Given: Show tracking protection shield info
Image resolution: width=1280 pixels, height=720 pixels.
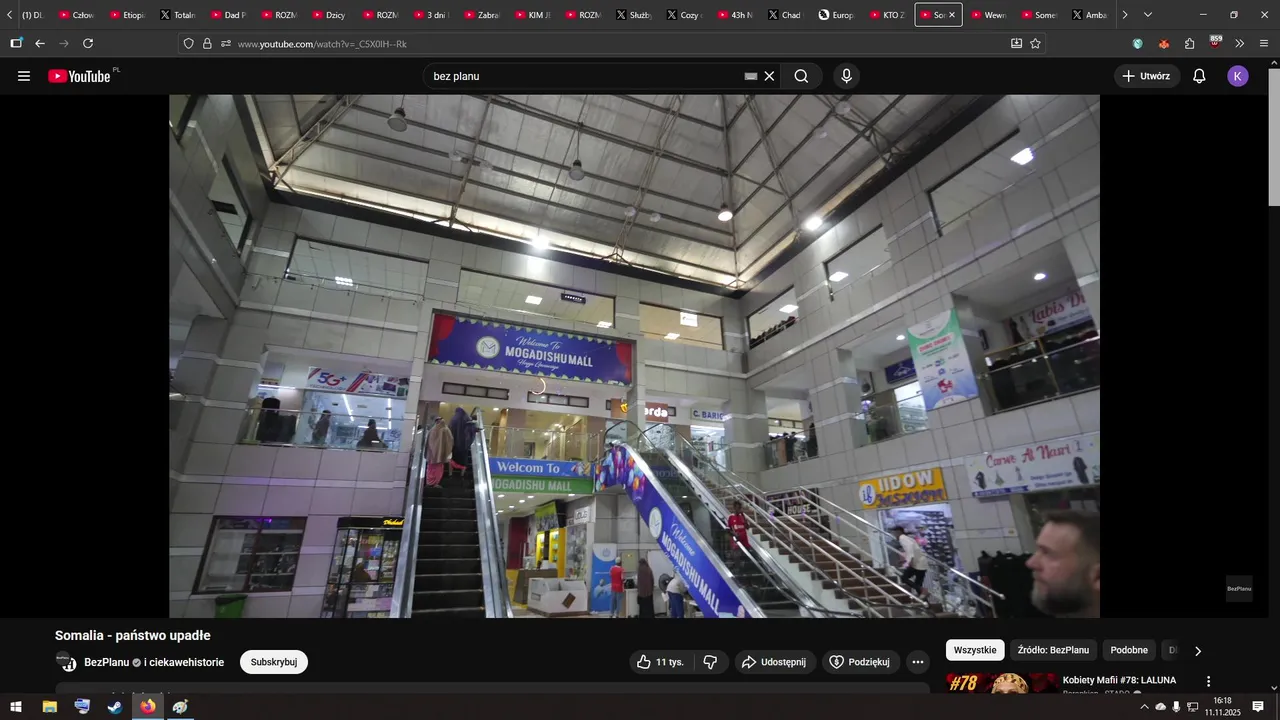Looking at the screenshot, I should click(188, 44).
